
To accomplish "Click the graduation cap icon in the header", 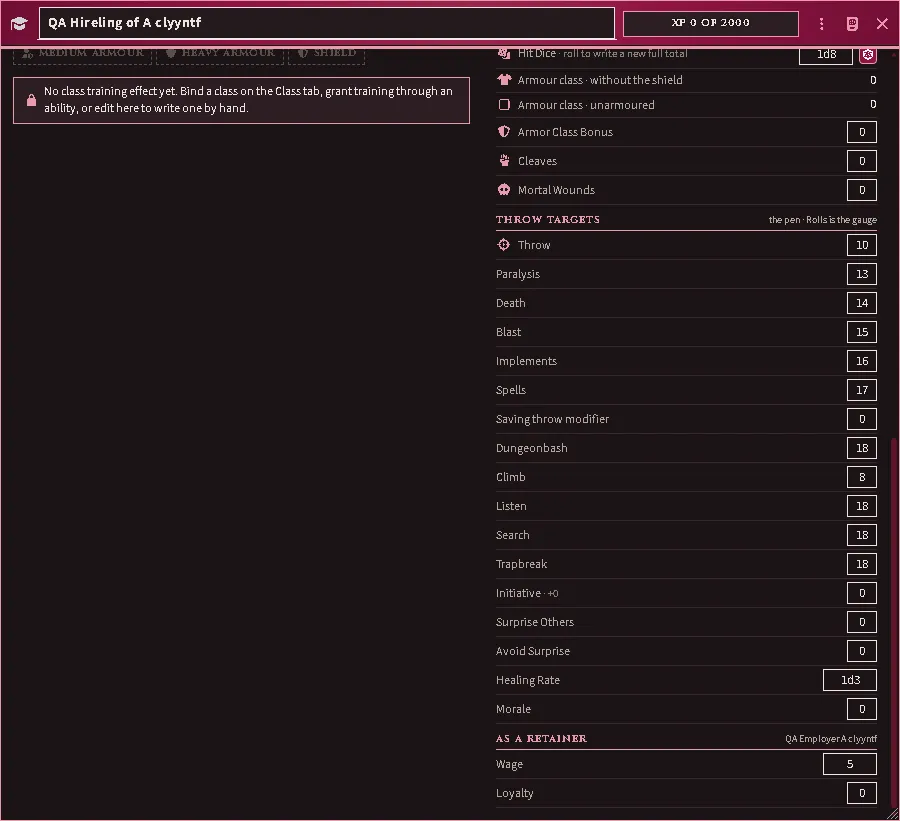I will click(x=19, y=24).
